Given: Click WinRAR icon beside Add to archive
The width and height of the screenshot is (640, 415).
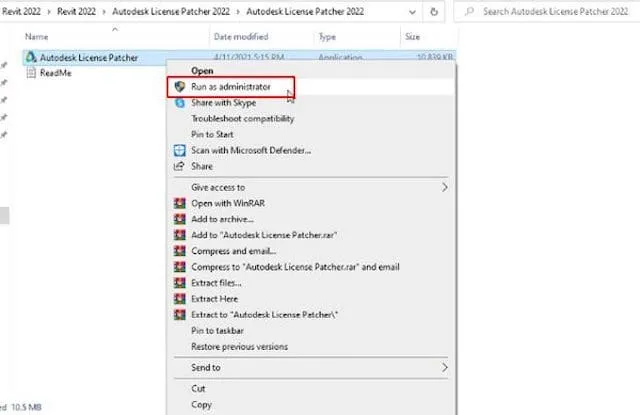Looking at the screenshot, I should click(x=180, y=219).
